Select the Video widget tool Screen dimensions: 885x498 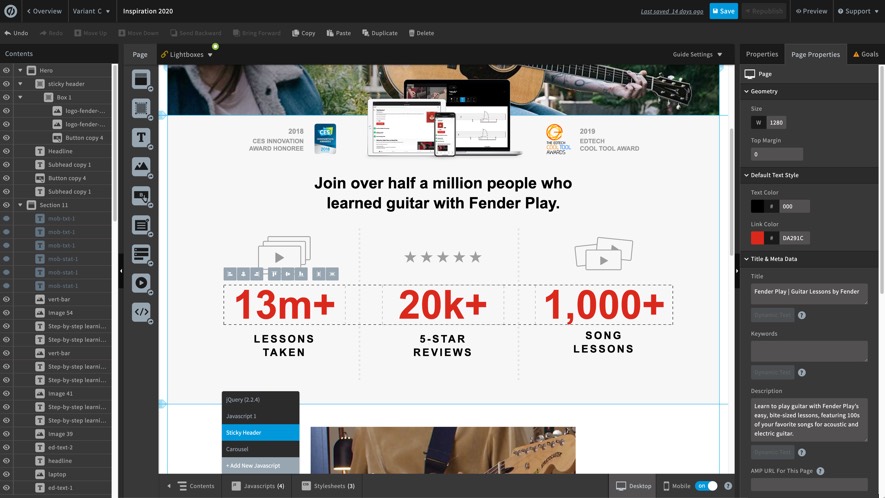(x=141, y=283)
